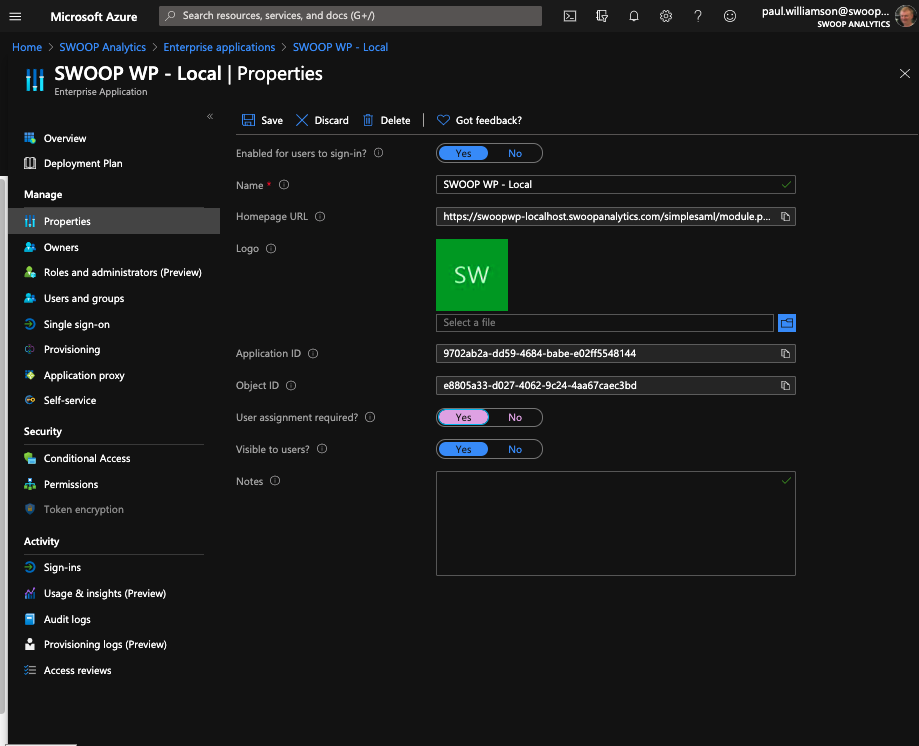Open portal settings gear

(666, 16)
